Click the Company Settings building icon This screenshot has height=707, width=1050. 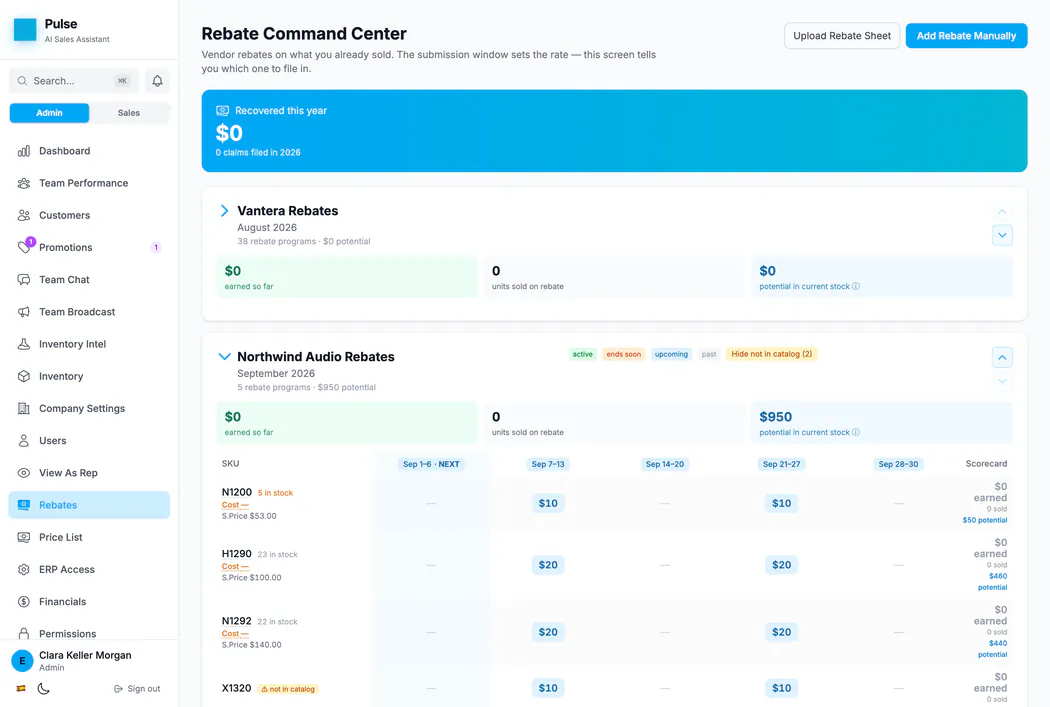coord(23,408)
